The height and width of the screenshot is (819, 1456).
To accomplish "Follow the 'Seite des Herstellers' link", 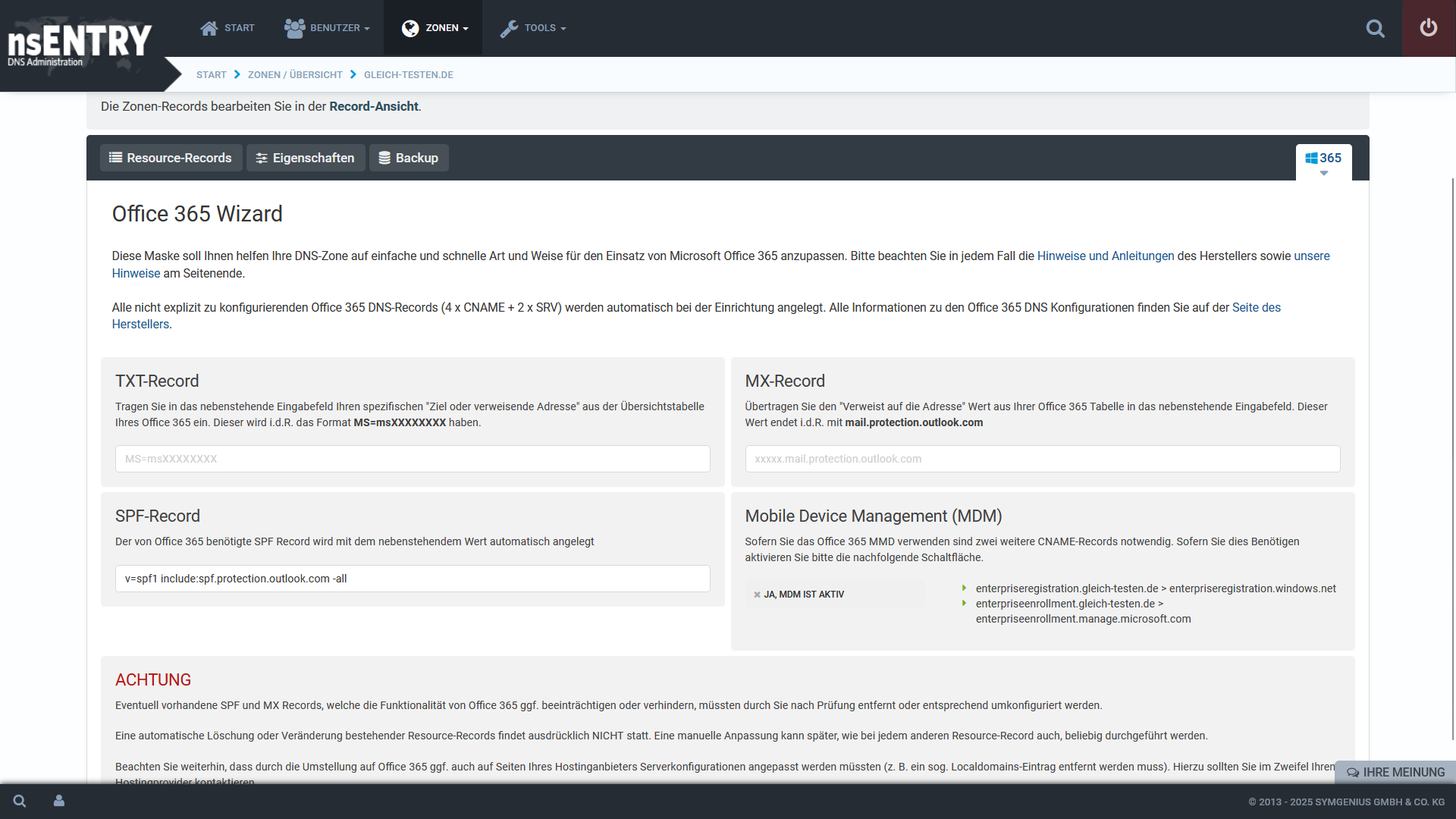I will point(1255,307).
